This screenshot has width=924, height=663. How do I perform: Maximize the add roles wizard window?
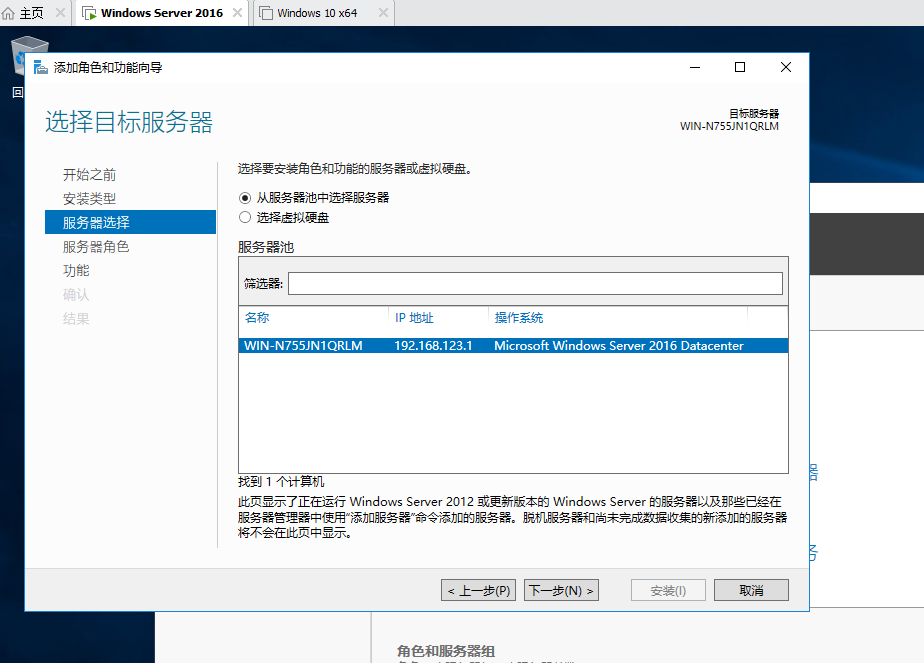(x=740, y=67)
